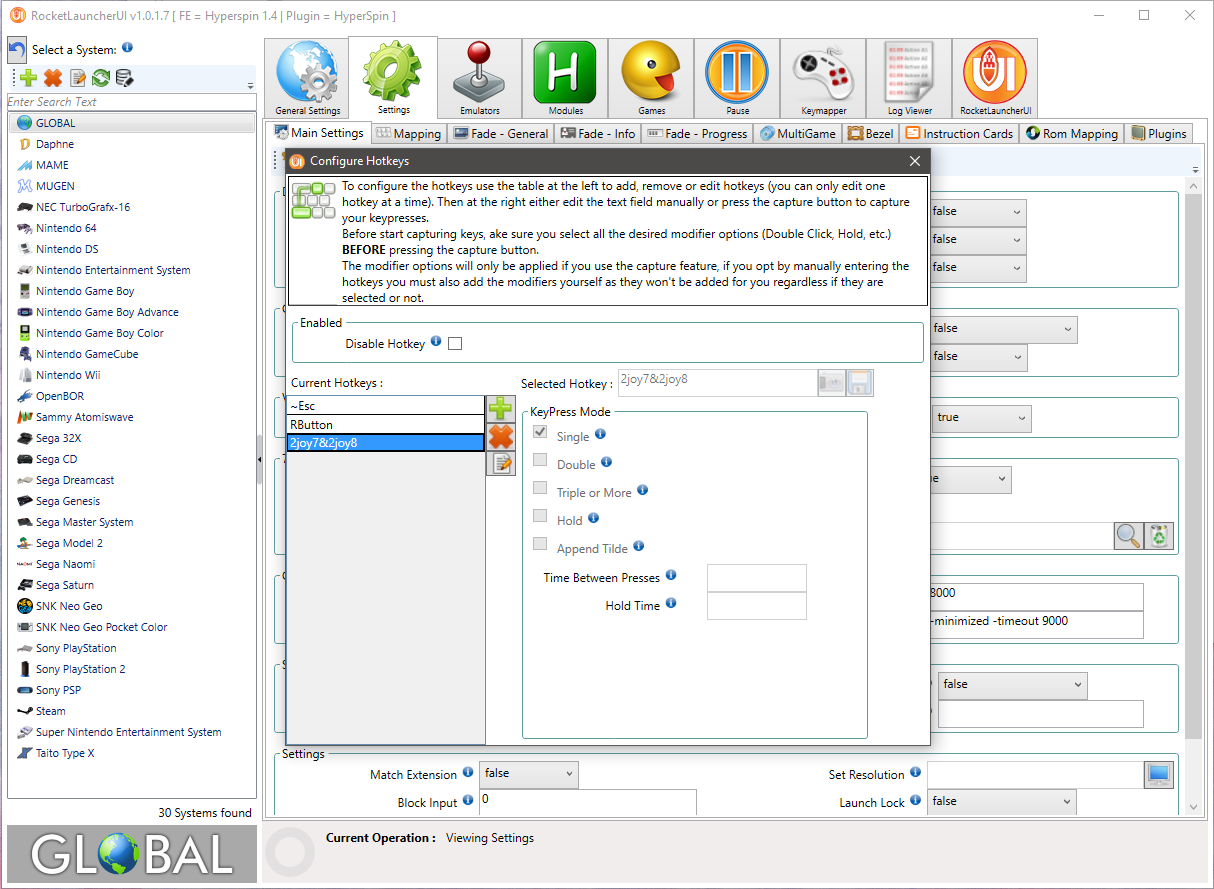Remove the selected hotkey with the red X in Configure Hotkeys

[x=501, y=436]
